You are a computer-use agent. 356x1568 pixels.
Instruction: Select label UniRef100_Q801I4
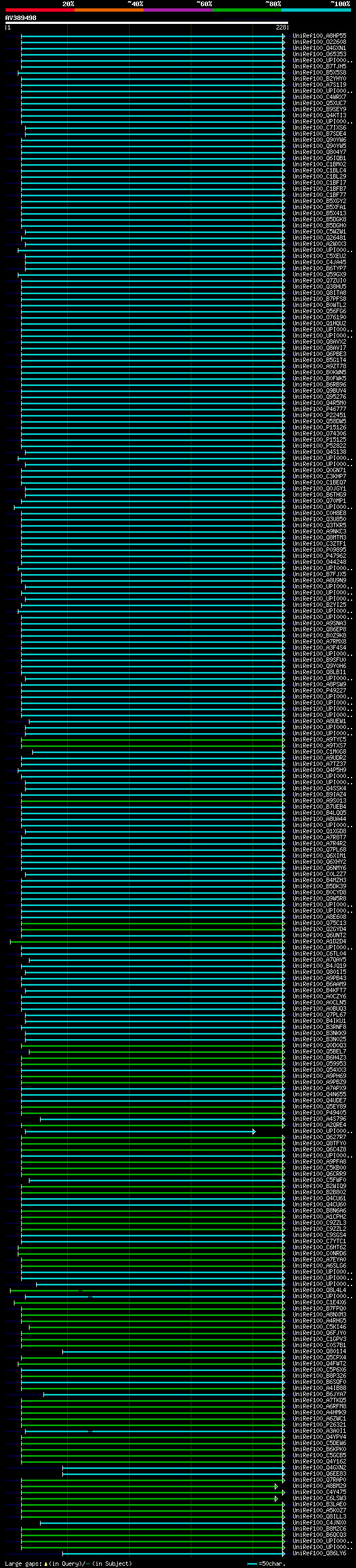(x=319, y=1351)
